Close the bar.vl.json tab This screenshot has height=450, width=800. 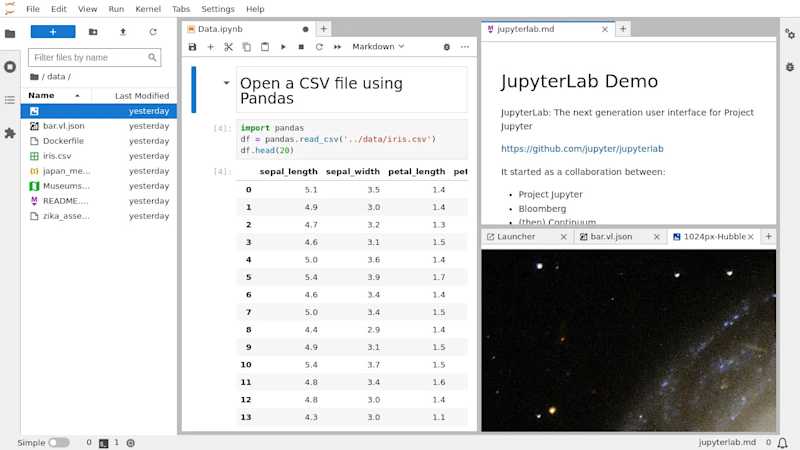(x=657, y=237)
